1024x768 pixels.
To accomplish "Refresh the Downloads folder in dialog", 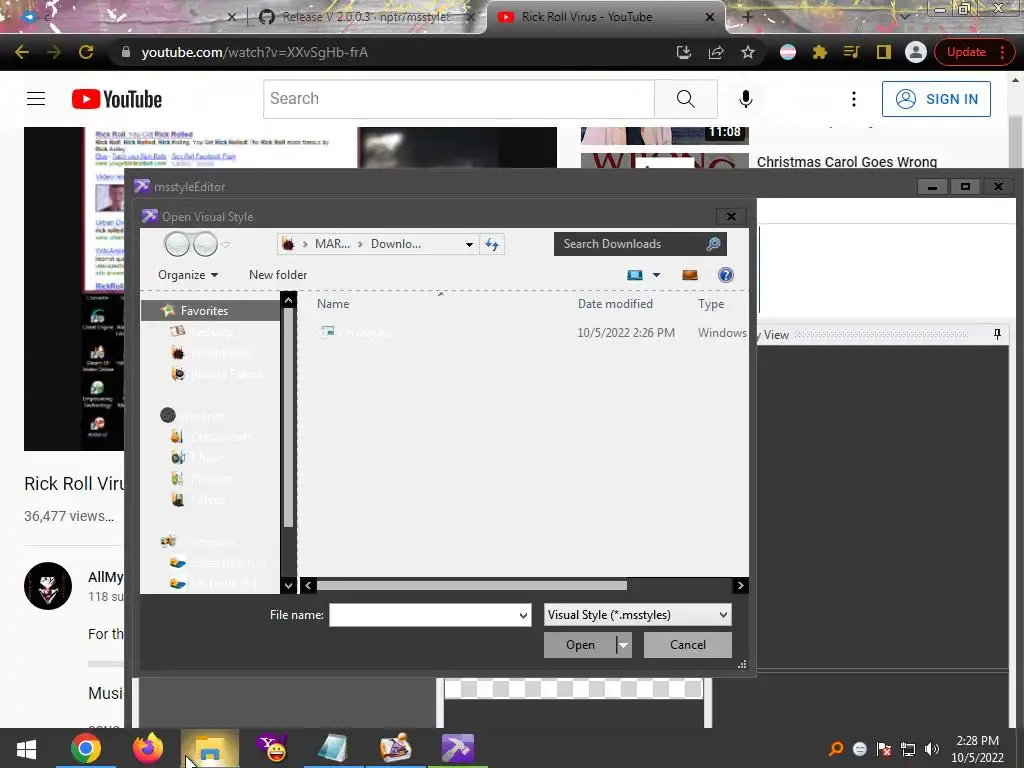I will pos(492,244).
